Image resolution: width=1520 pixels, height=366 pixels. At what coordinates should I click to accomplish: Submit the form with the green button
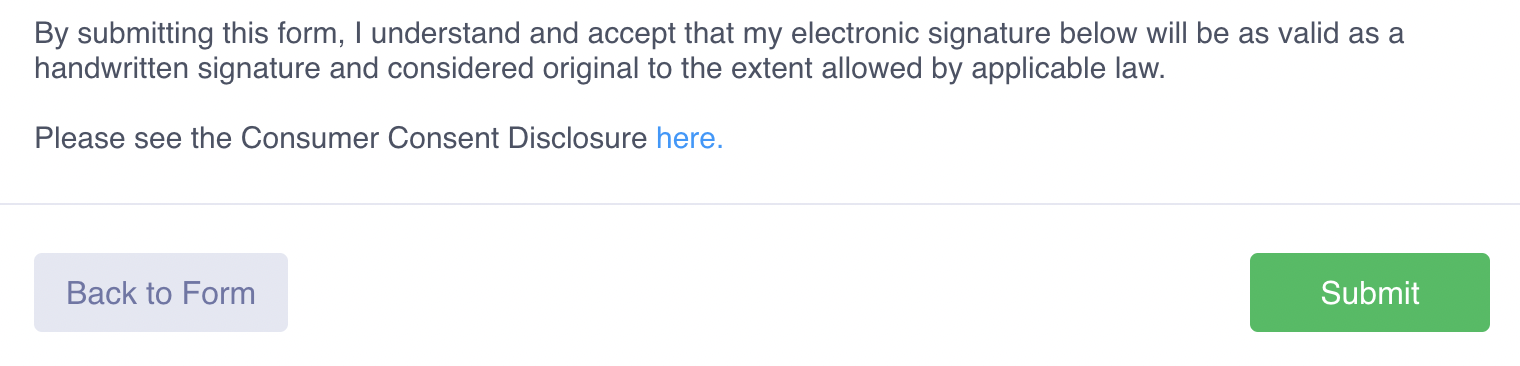(x=1369, y=292)
